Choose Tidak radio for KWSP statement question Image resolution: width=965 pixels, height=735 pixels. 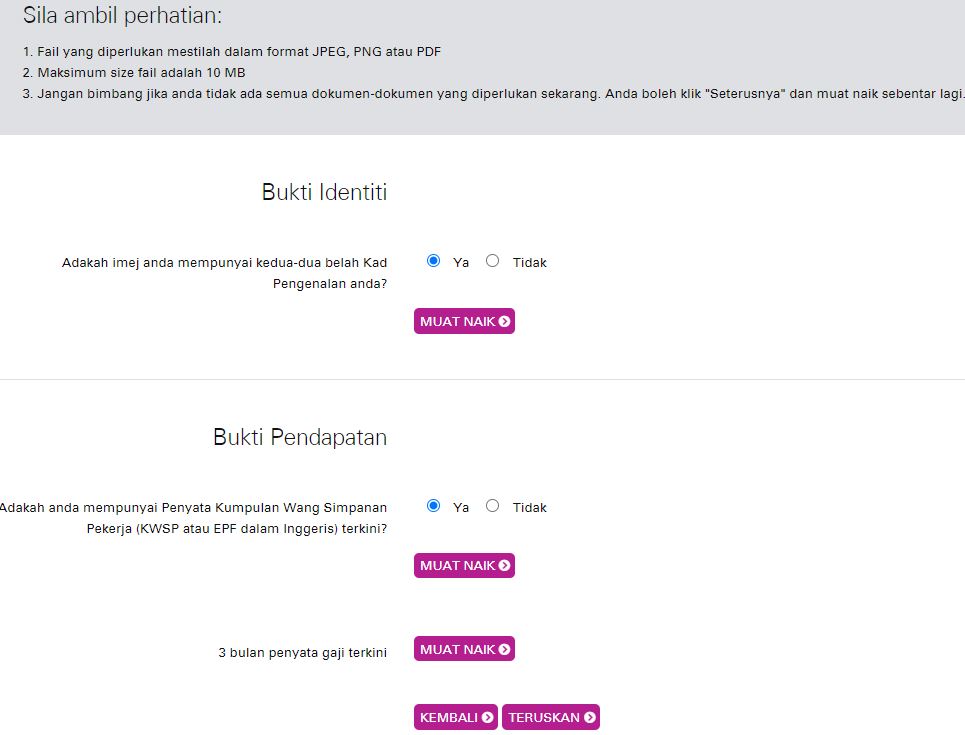click(x=492, y=506)
